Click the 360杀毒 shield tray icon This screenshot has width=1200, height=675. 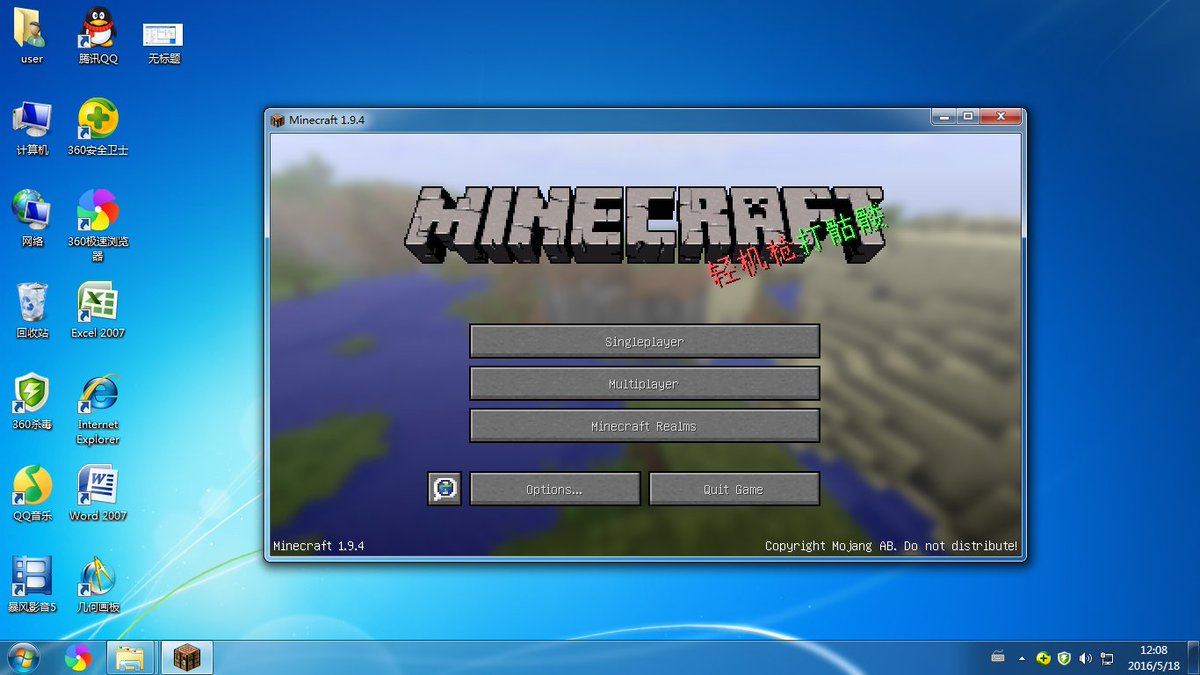(x=1064, y=658)
